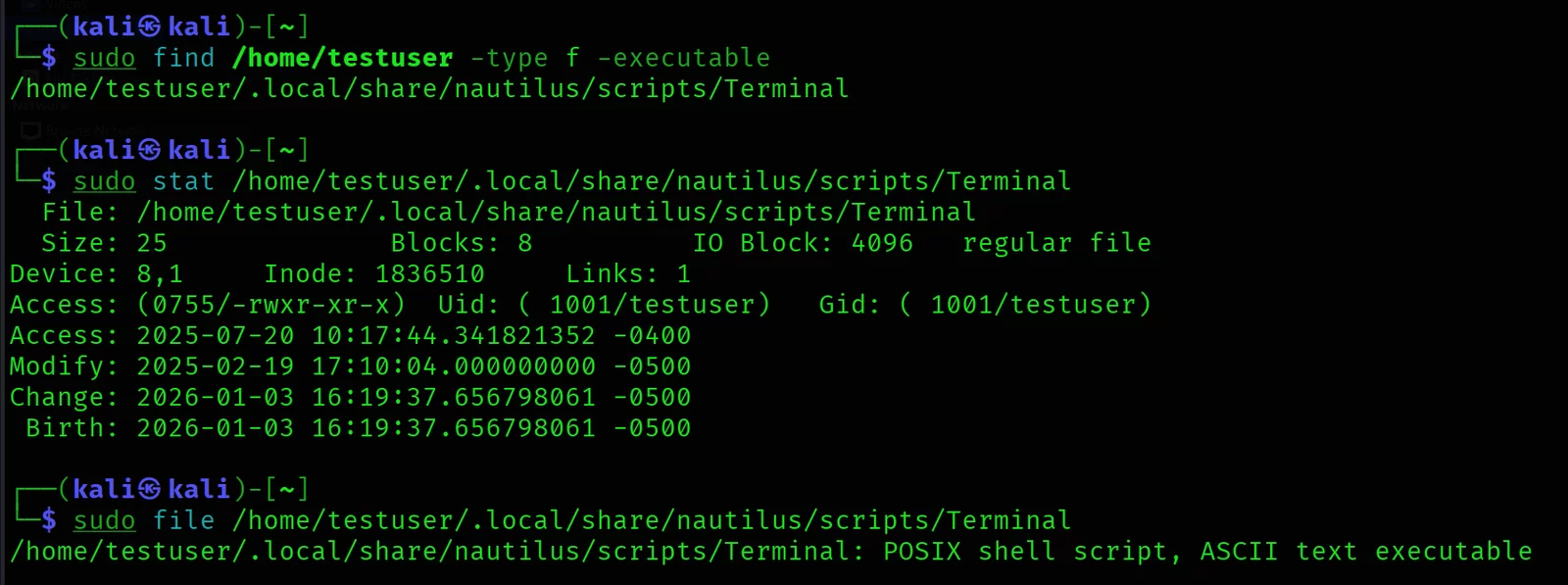
Task: Click the Kali logo in the file prompt
Action: point(149,488)
